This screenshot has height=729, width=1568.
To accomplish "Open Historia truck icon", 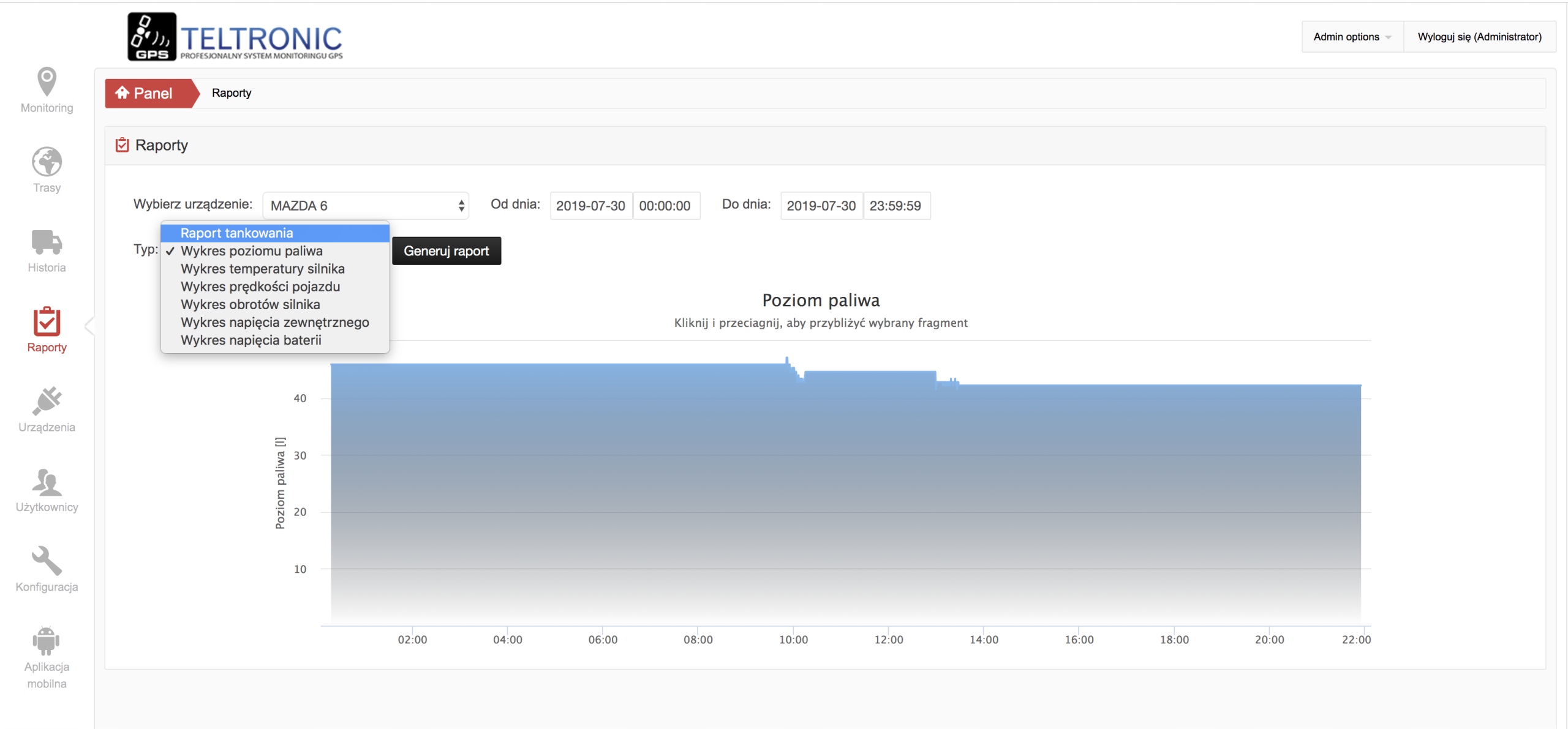I will pyautogui.click(x=47, y=242).
